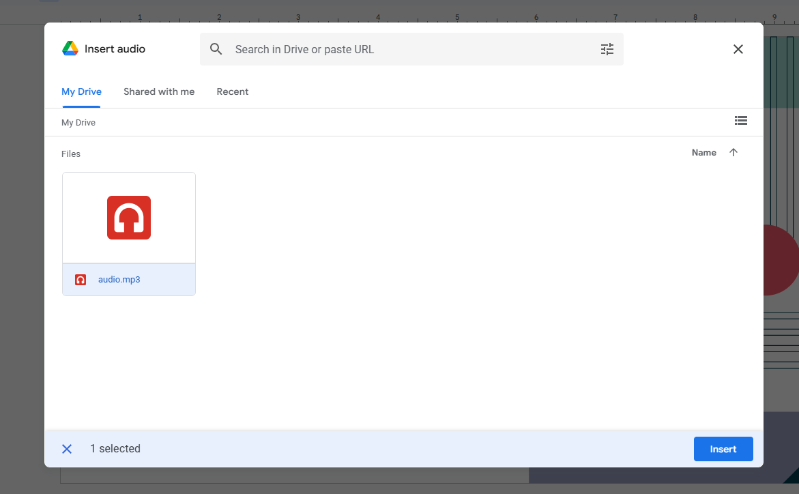
Task: Click the Files section label
Action: pyautogui.click(x=71, y=154)
